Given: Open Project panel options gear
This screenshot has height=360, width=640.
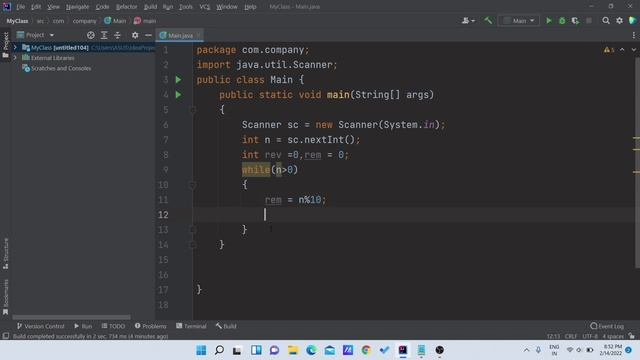Looking at the screenshot, I should point(135,36).
